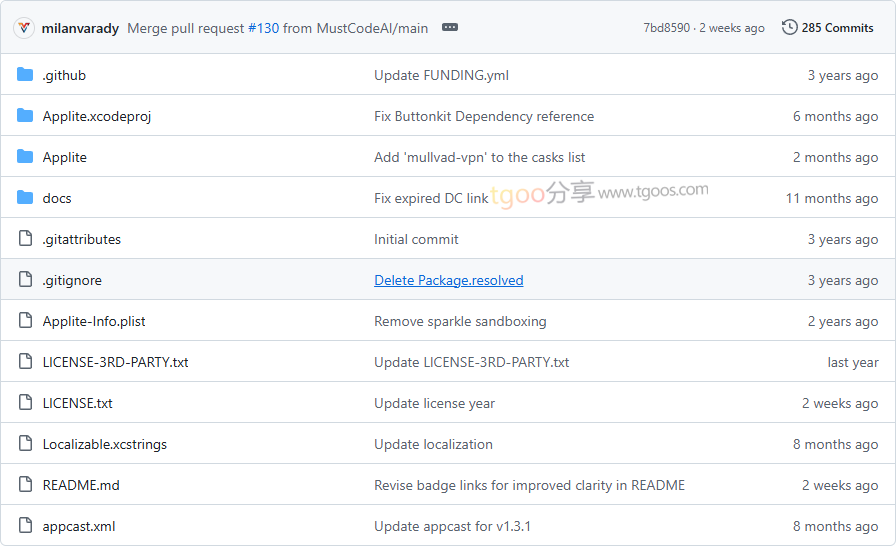The height and width of the screenshot is (546, 896).
Task: Open commit hash 7bd8590
Action: (x=666, y=28)
